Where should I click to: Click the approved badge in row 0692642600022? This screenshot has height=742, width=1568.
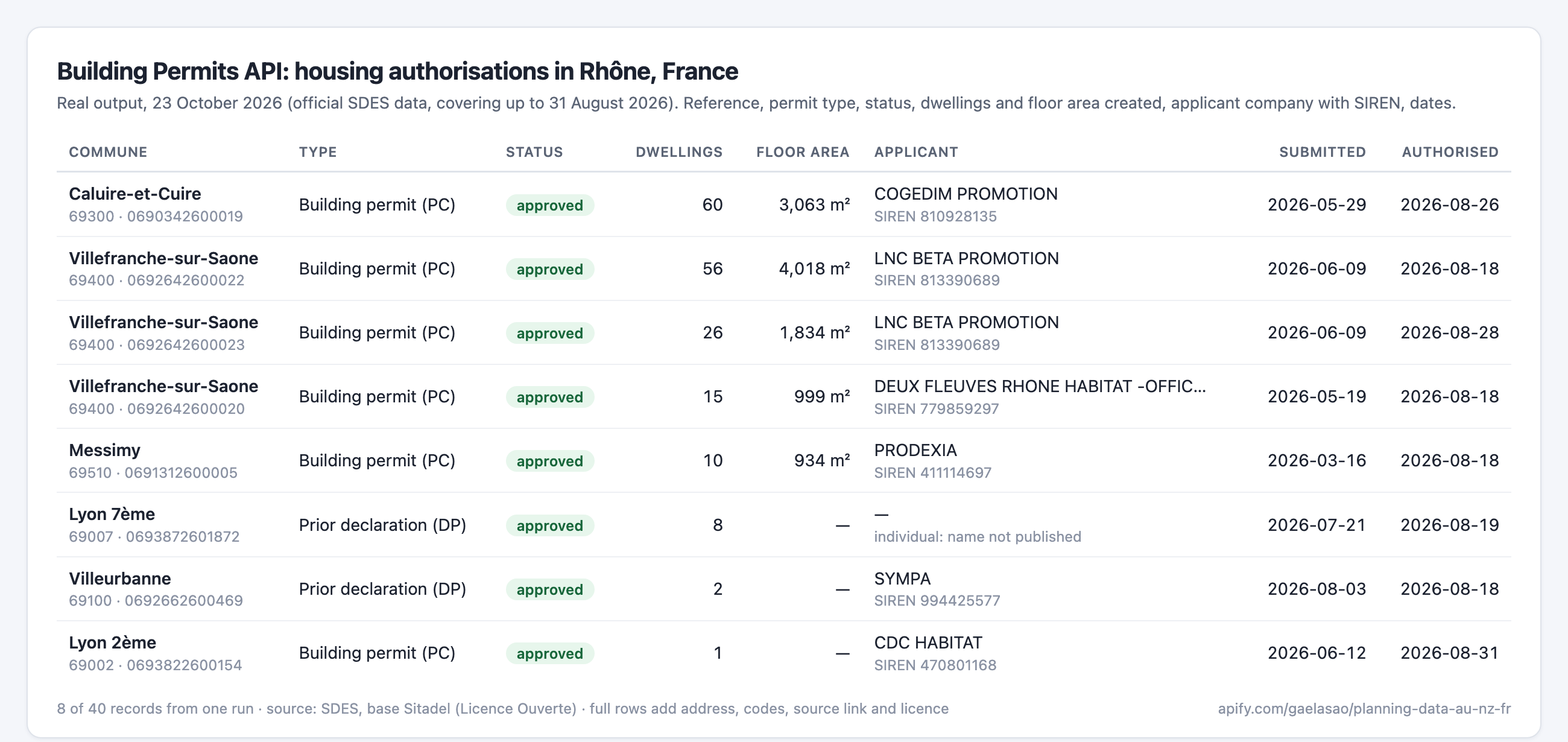[x=549, y=269]
